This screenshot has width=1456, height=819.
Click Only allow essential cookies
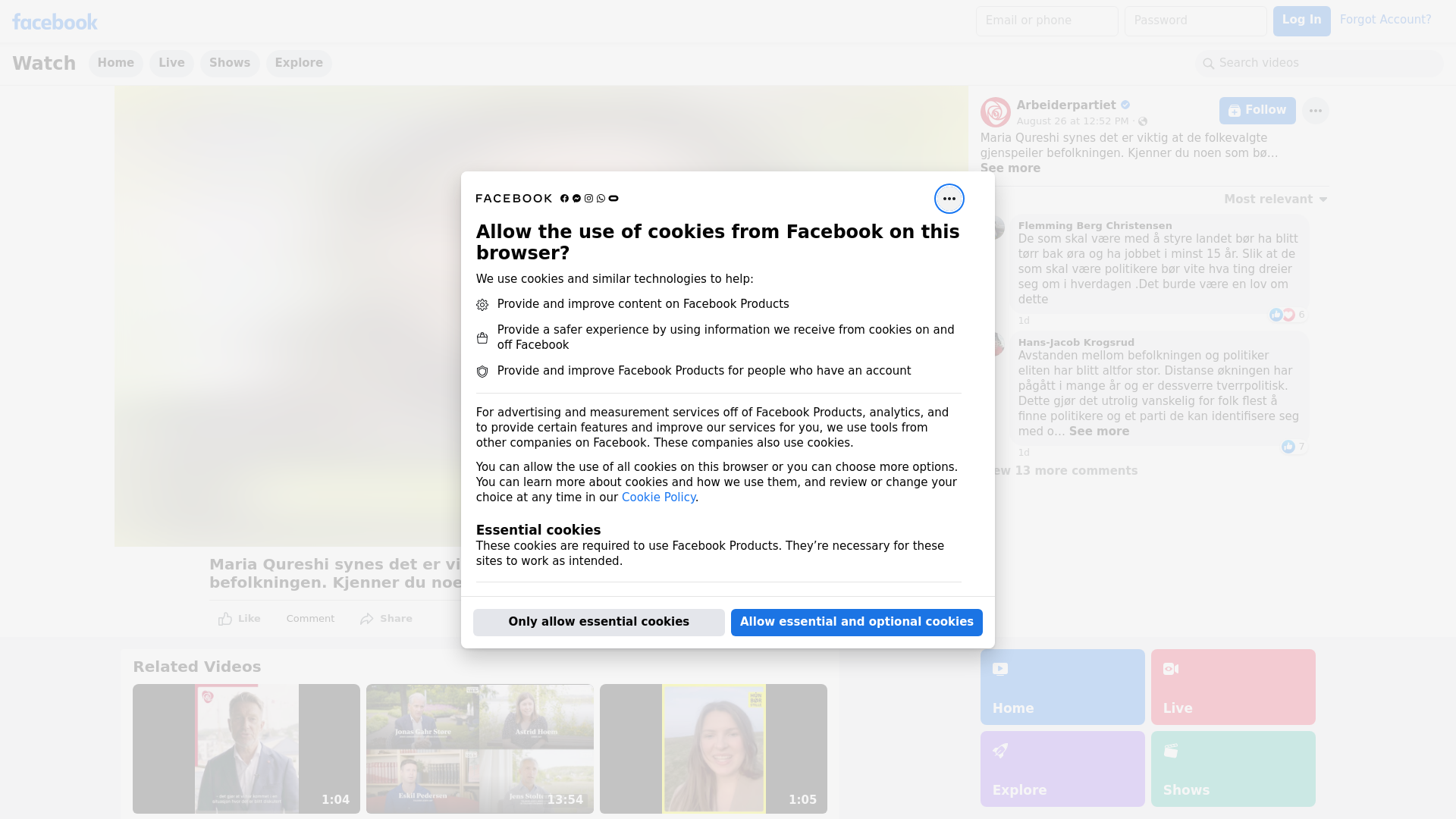(x=598, y=623)
